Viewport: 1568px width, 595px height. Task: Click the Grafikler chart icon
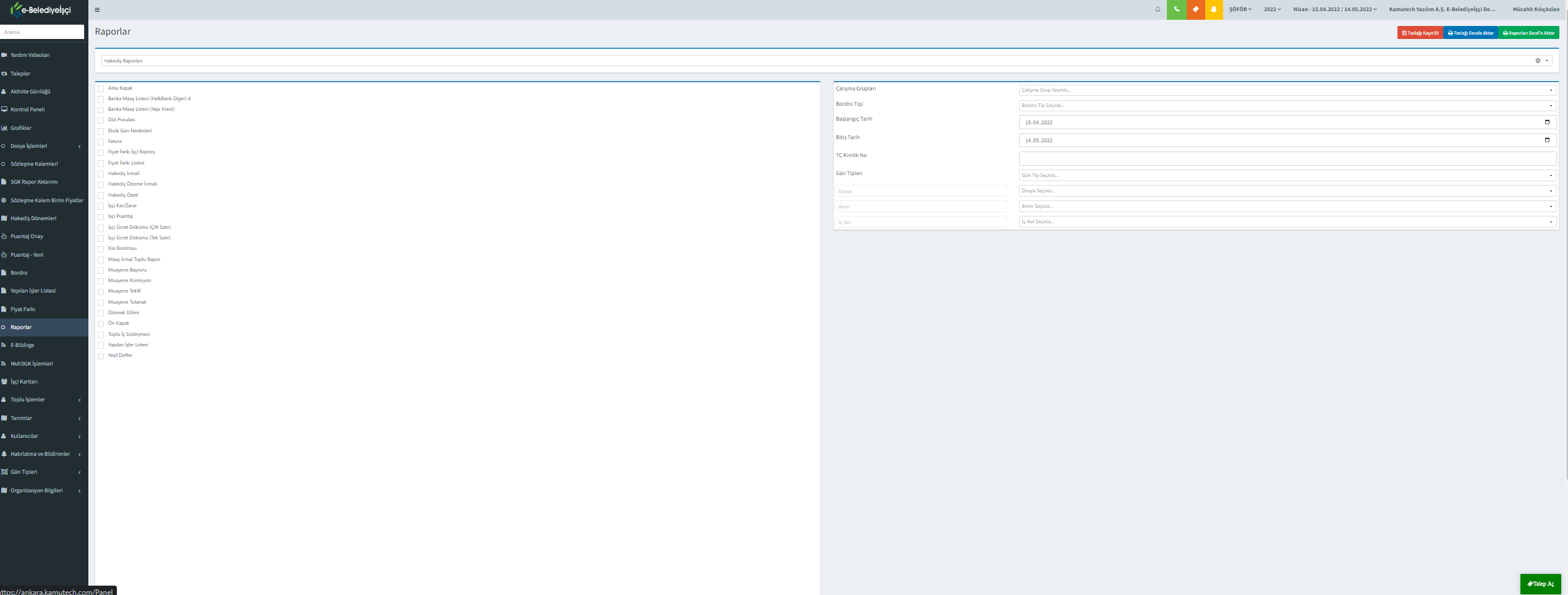point(4,128)
